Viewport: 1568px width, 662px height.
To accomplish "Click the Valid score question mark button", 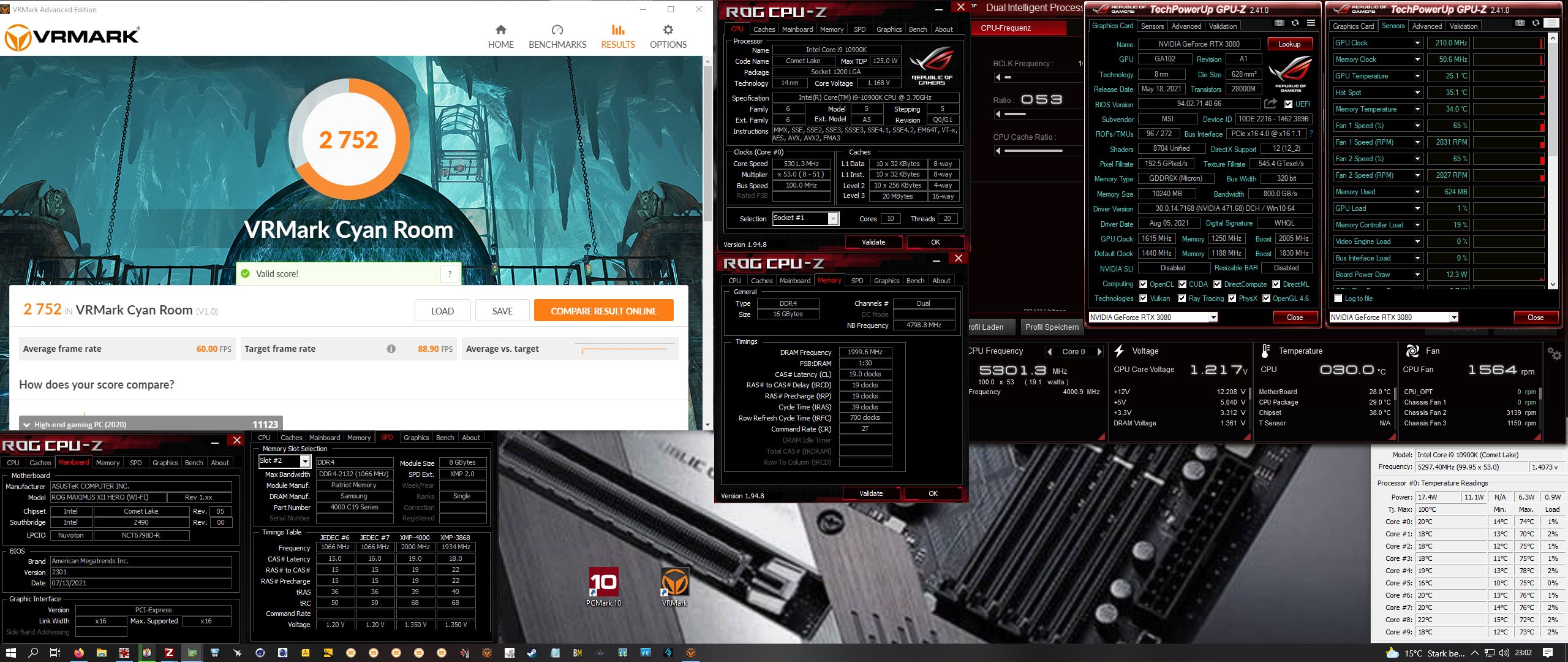I will [x=450, y=274].
